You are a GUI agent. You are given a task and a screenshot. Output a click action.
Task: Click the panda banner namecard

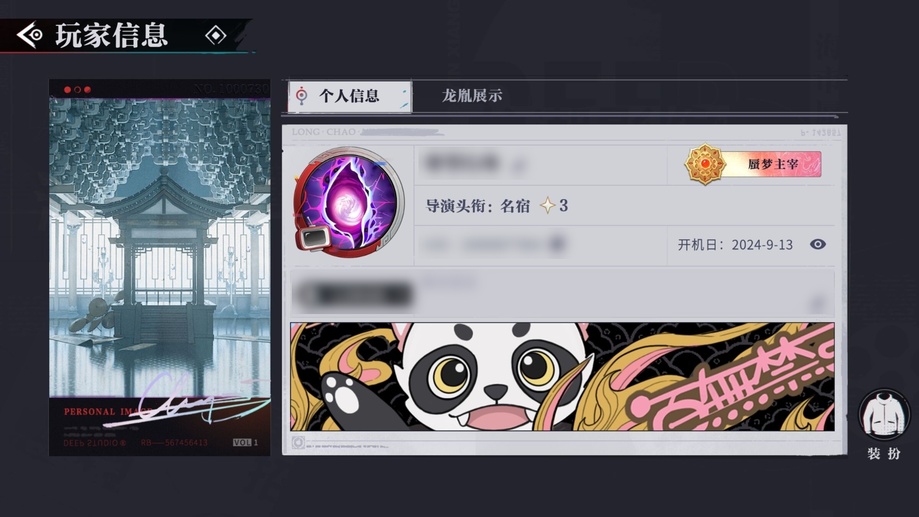562,376
